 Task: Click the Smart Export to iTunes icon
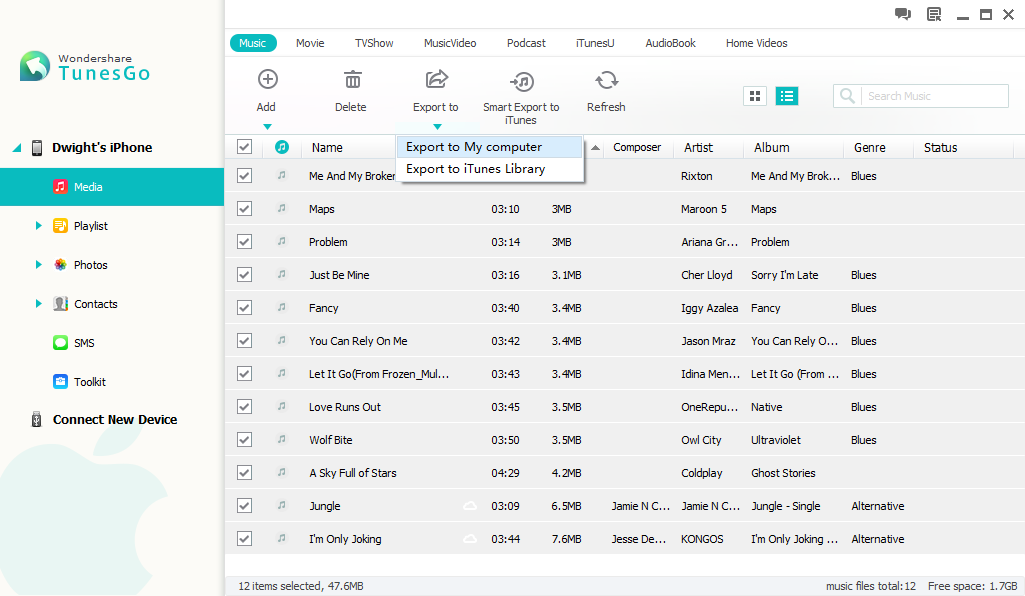click(522, 81)
